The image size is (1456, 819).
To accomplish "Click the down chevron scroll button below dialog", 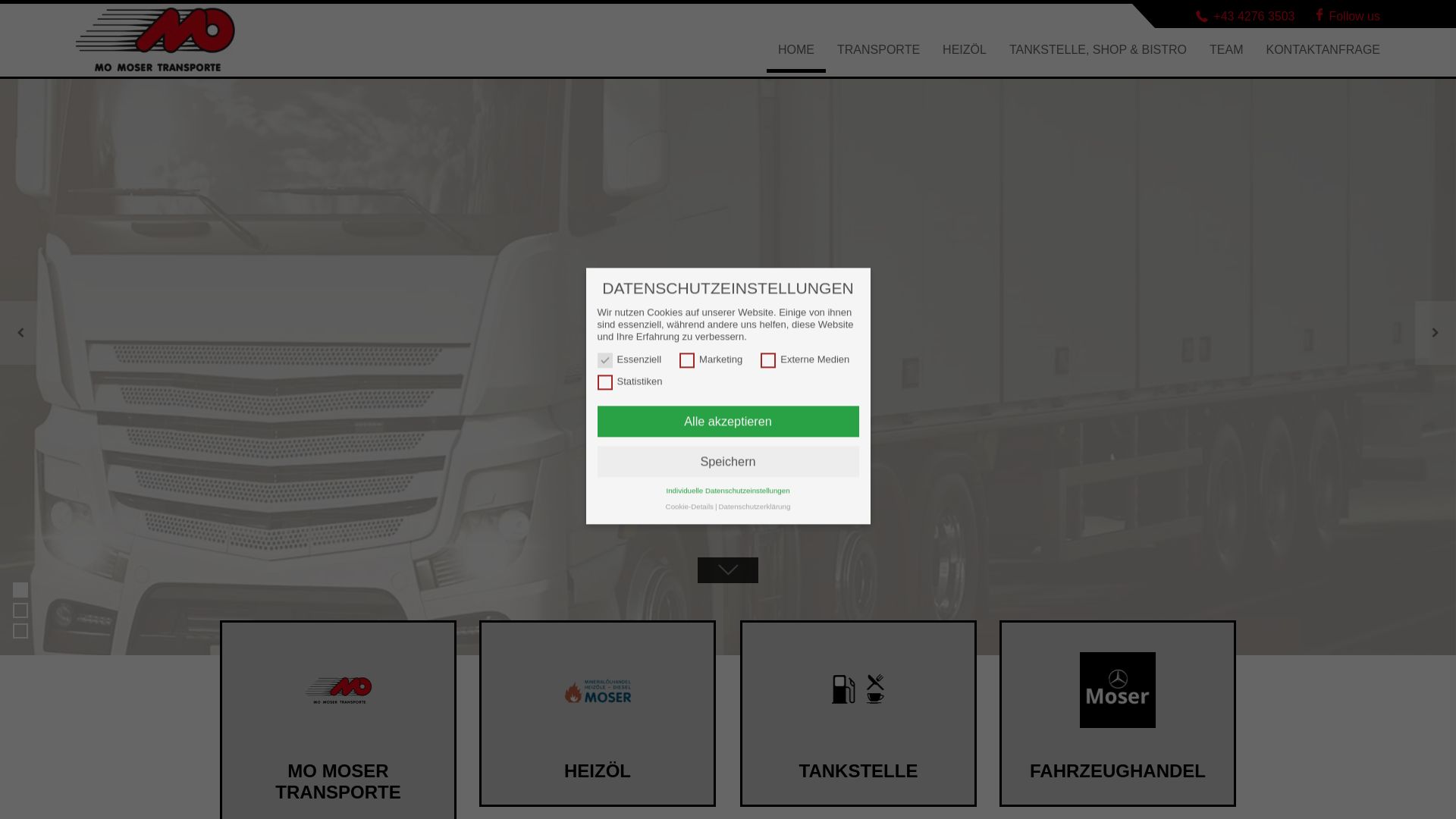I will (728, 570).
